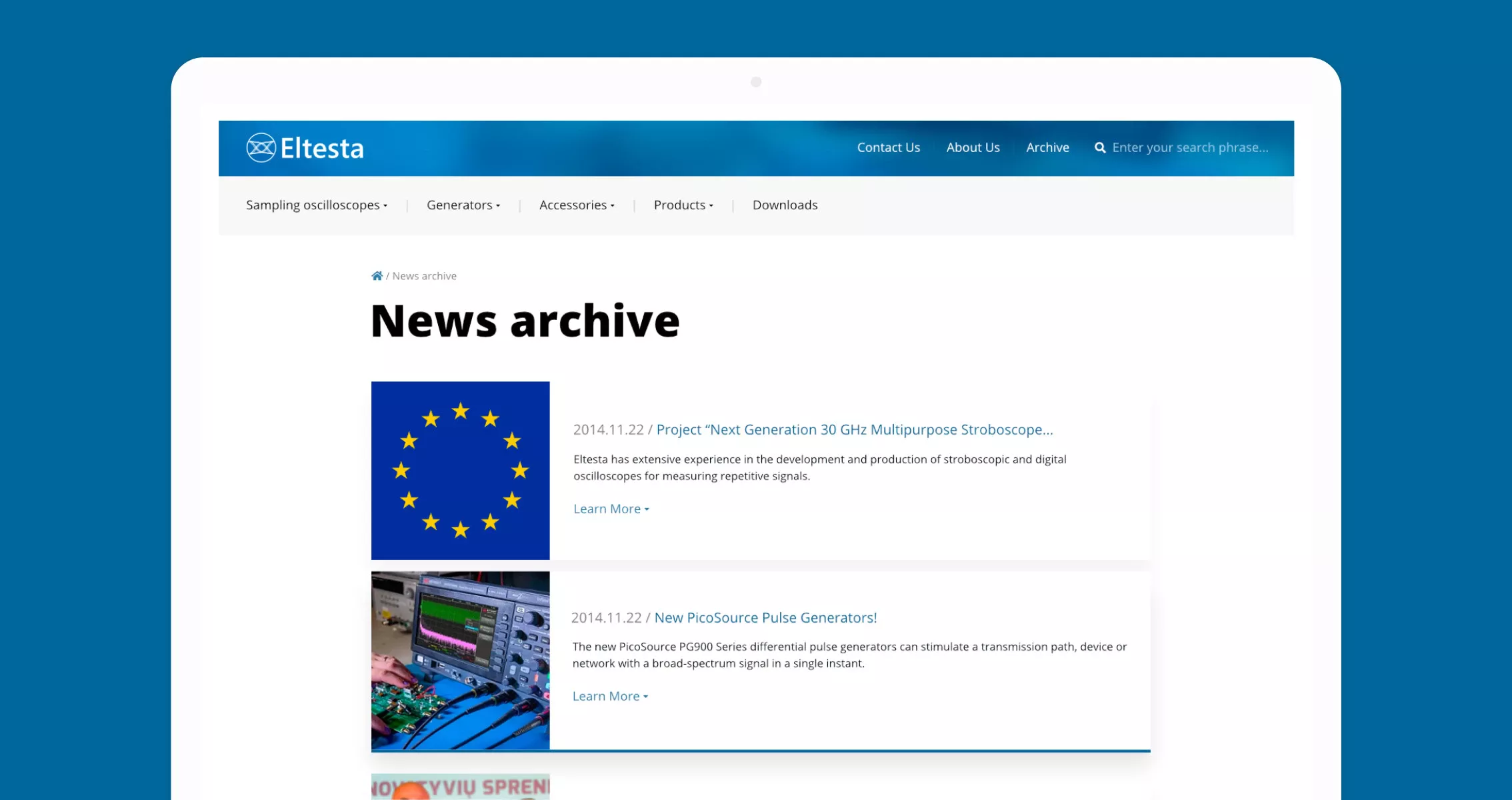Click Learn More under PicoSource Pulse Generators

coord(610,696)
